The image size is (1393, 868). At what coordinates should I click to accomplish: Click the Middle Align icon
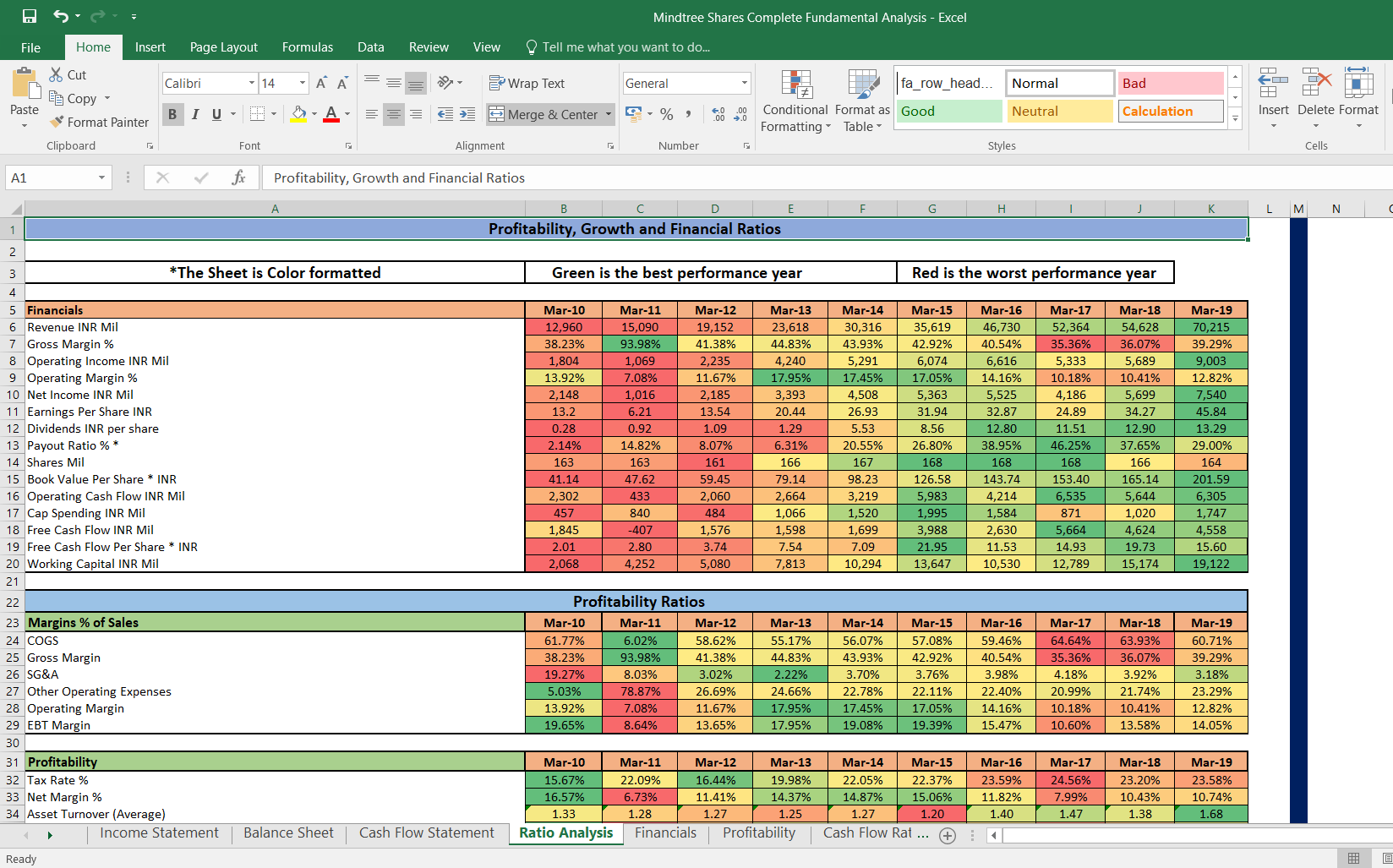coord(394,82)
